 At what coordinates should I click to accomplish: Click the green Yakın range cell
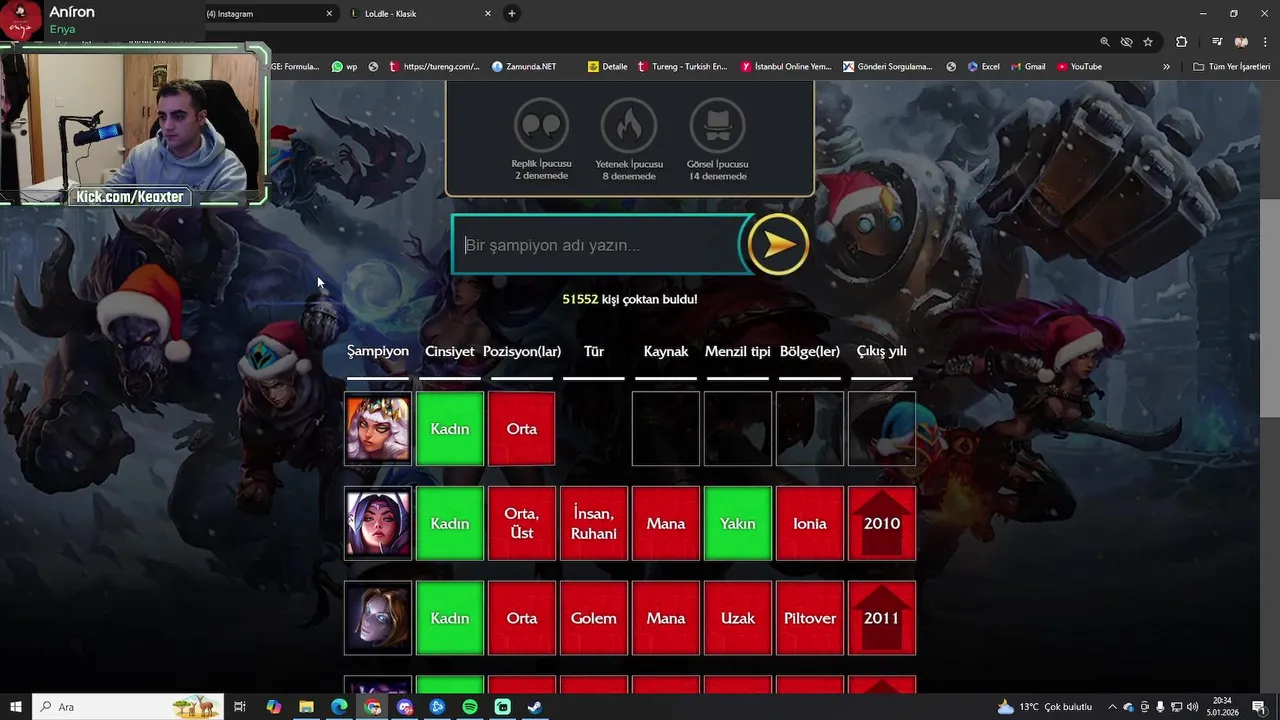point(738,523)
